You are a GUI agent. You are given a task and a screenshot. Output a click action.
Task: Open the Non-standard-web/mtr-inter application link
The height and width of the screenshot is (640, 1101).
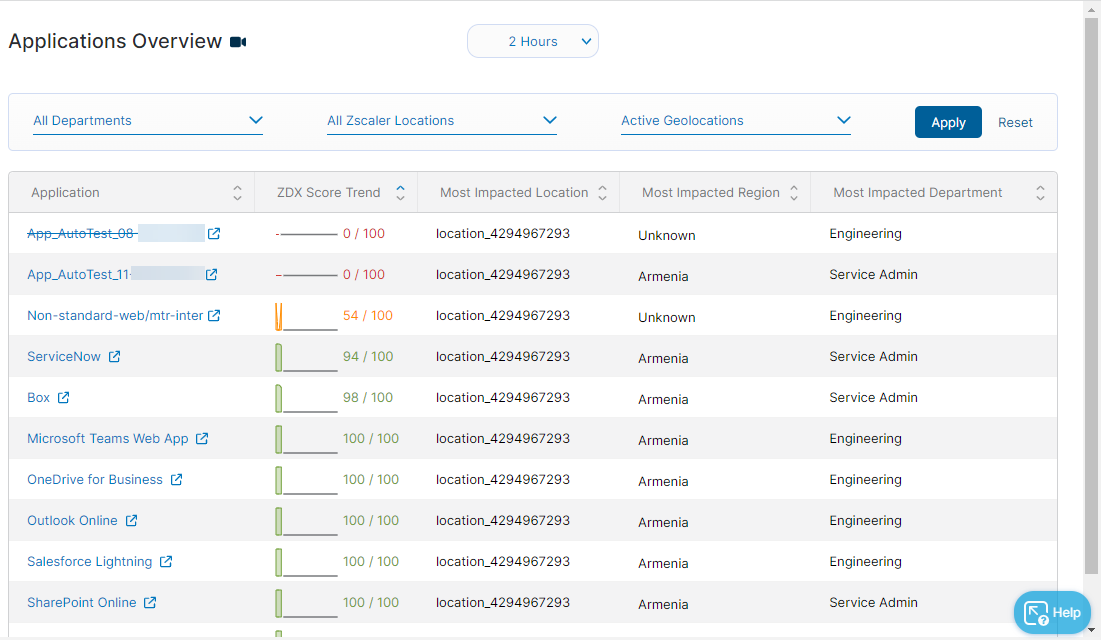pos(115,316)
